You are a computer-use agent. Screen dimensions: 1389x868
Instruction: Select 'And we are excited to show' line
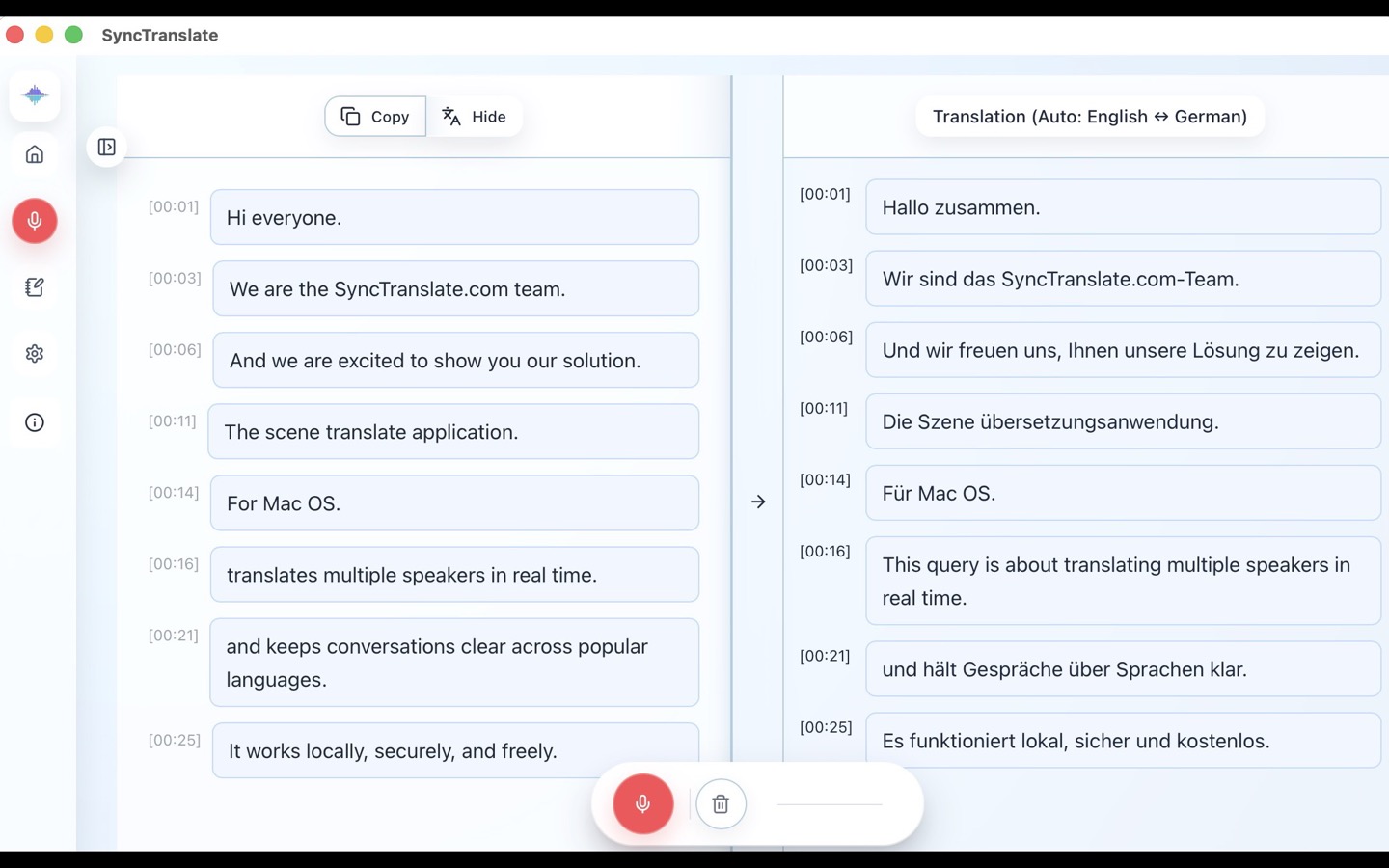pos(455,360)
